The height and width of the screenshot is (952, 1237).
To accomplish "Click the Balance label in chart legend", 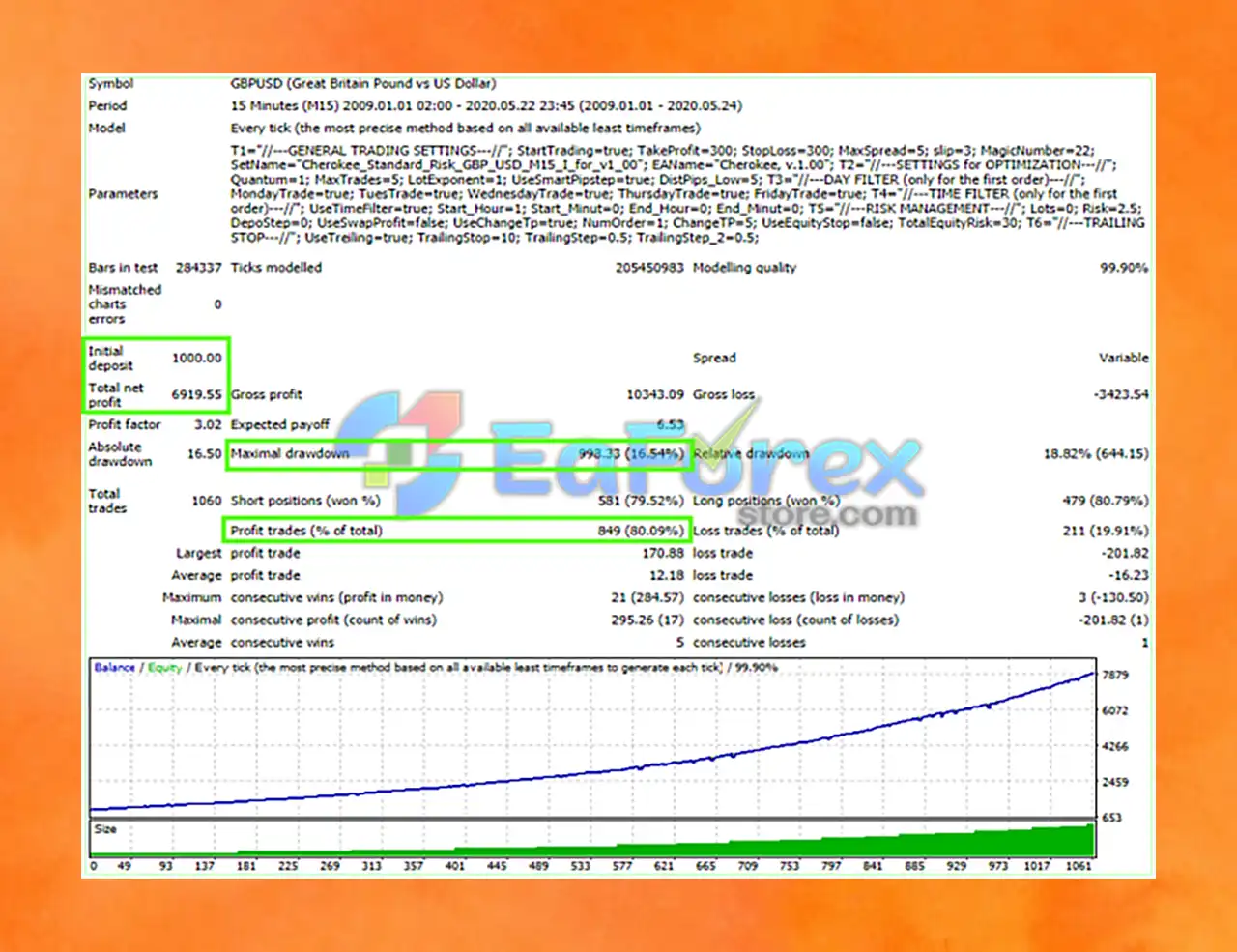I will coord(114,667).
